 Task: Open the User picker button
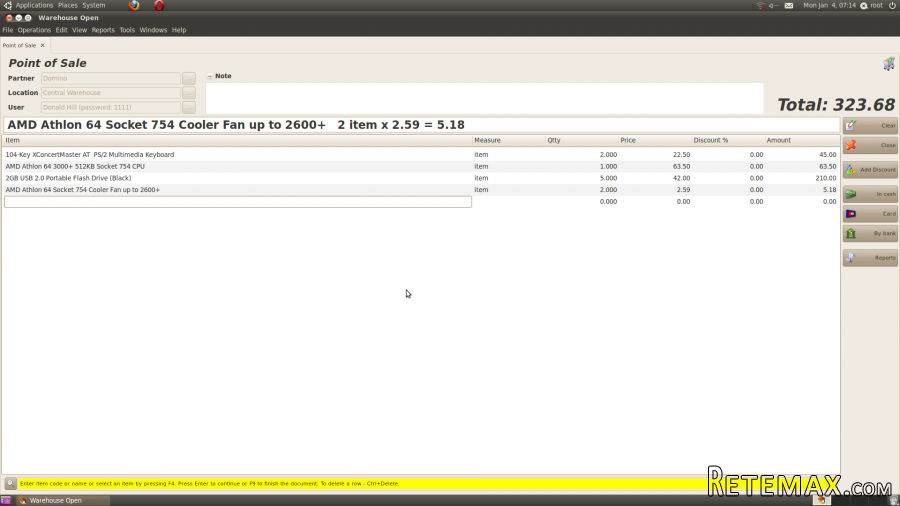click(x=189, y=107)
